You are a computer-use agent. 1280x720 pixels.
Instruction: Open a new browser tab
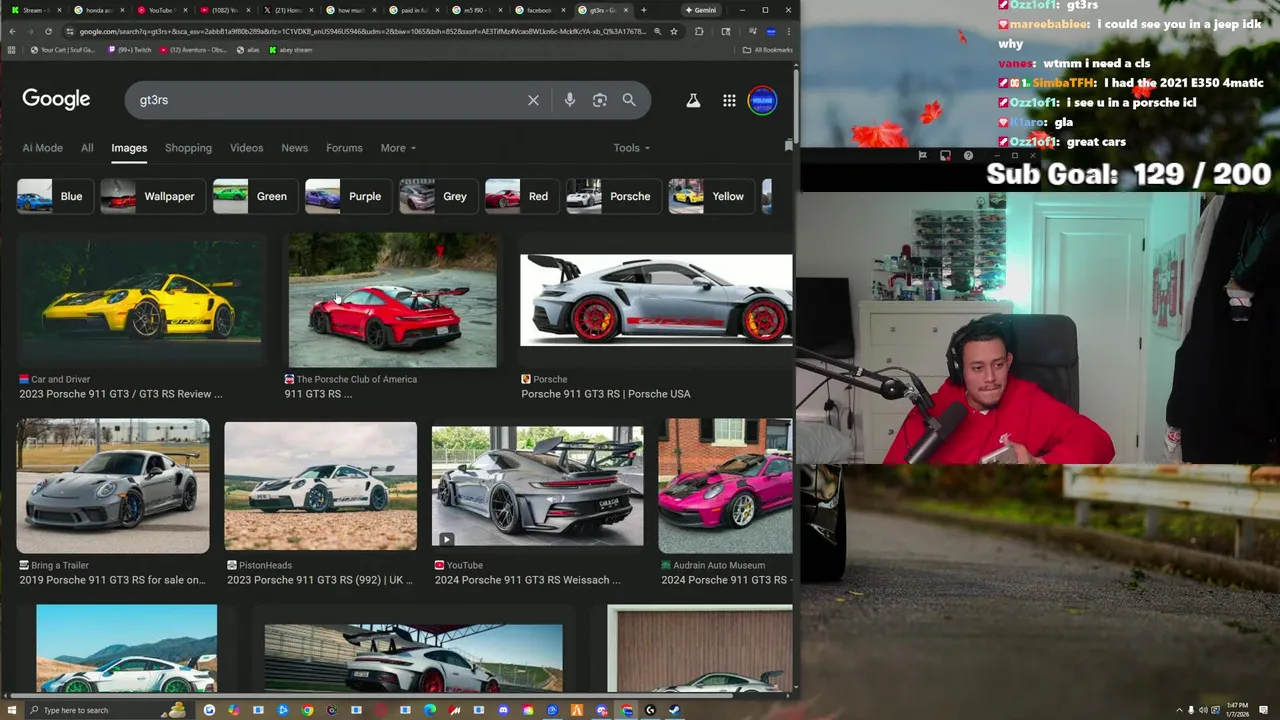pyautogui.click(x=643, y=10)
